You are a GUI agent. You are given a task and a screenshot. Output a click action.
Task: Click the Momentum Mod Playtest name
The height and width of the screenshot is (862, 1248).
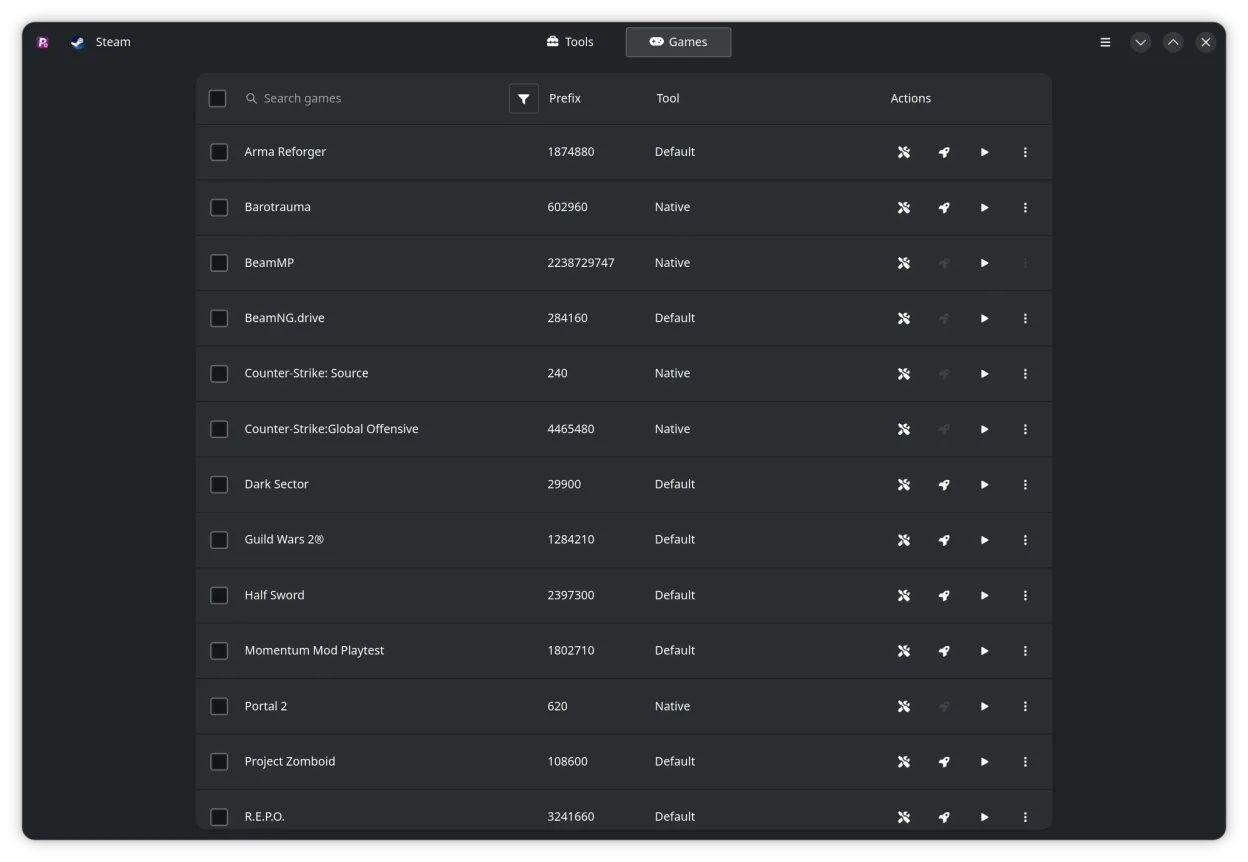314,650
